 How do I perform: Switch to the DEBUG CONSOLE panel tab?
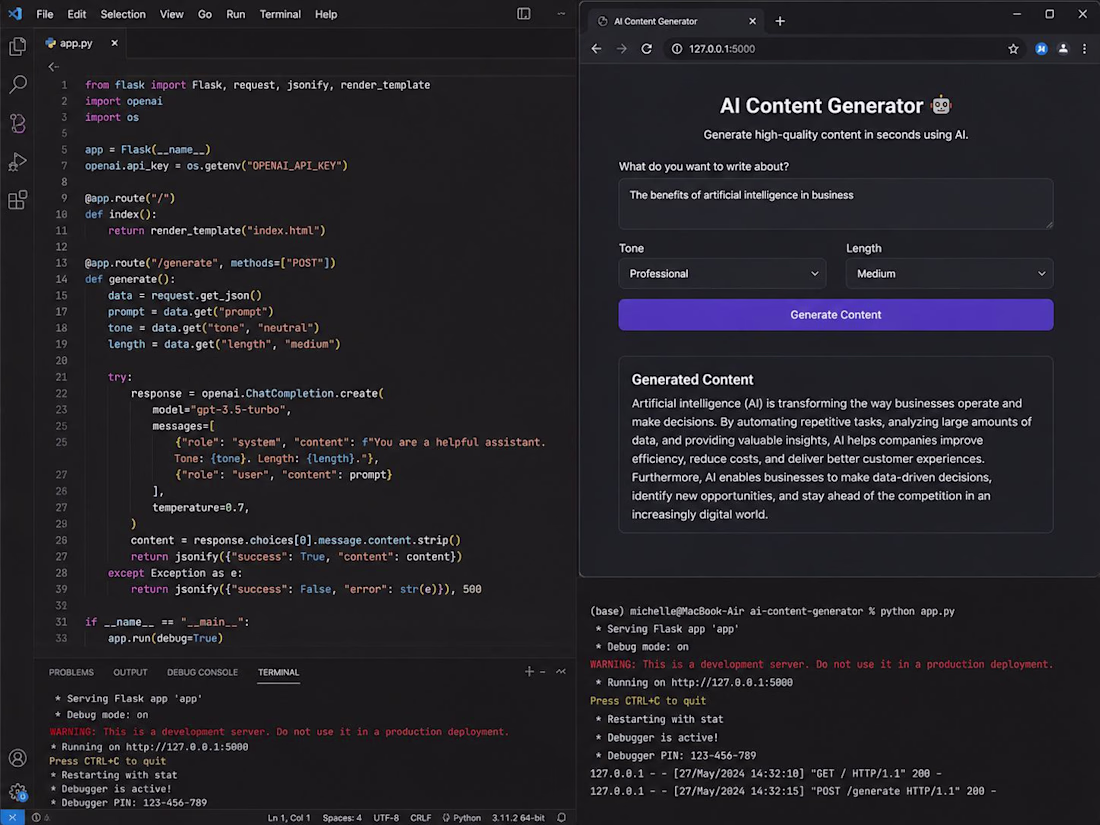pos(202,672)
